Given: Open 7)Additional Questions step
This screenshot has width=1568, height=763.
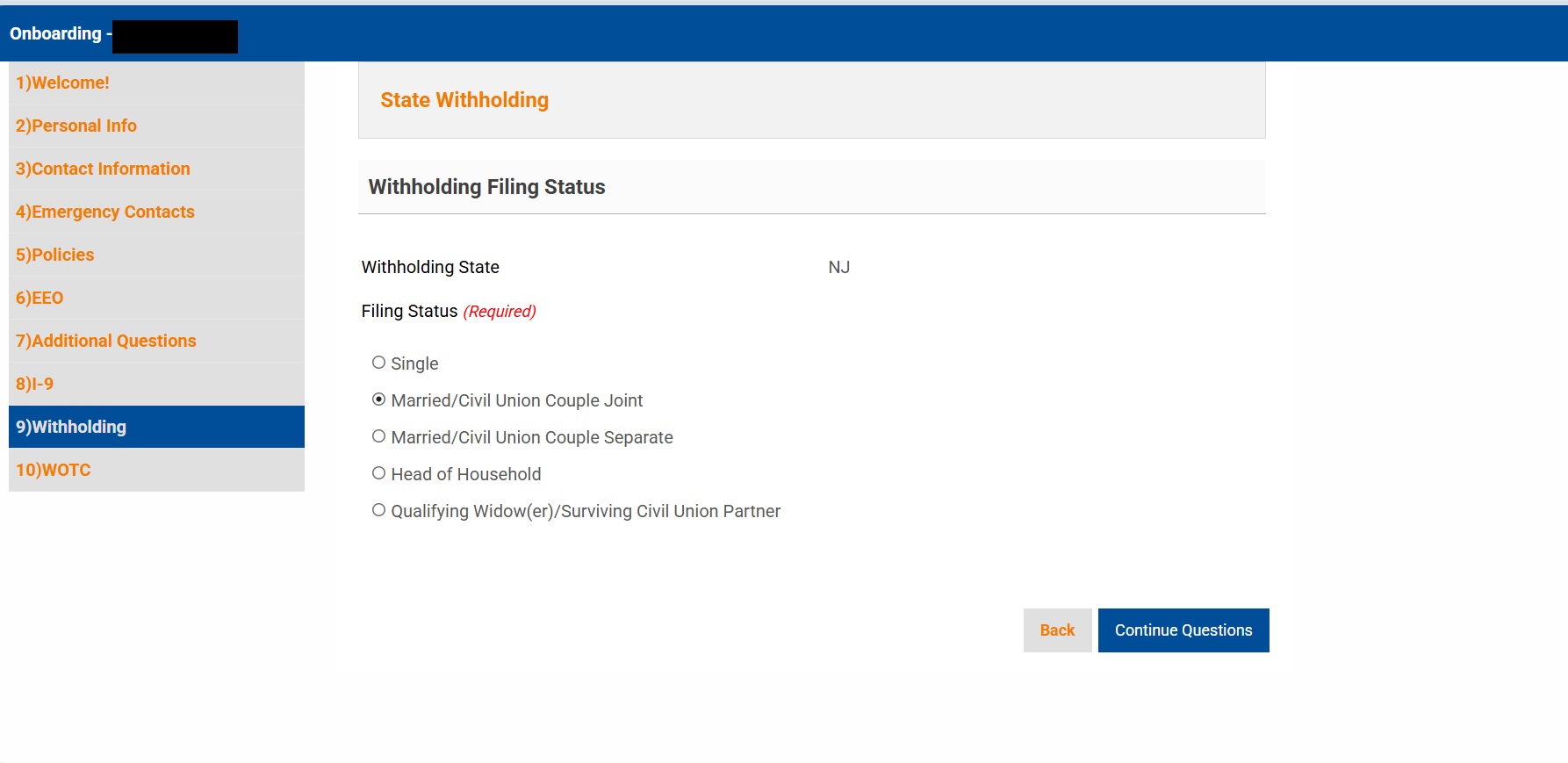Looking at the screenshot, I should point(156,341).
